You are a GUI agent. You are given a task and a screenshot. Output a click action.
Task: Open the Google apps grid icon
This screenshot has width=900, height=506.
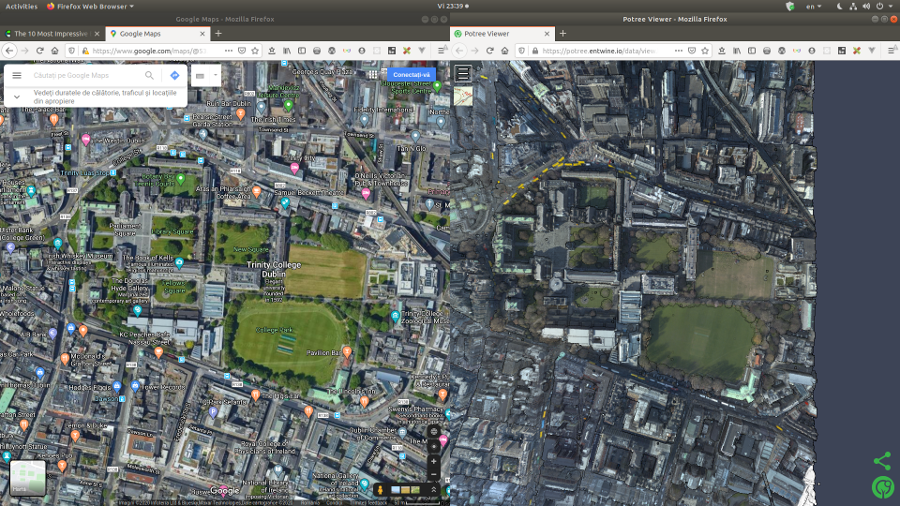(373, 74)
